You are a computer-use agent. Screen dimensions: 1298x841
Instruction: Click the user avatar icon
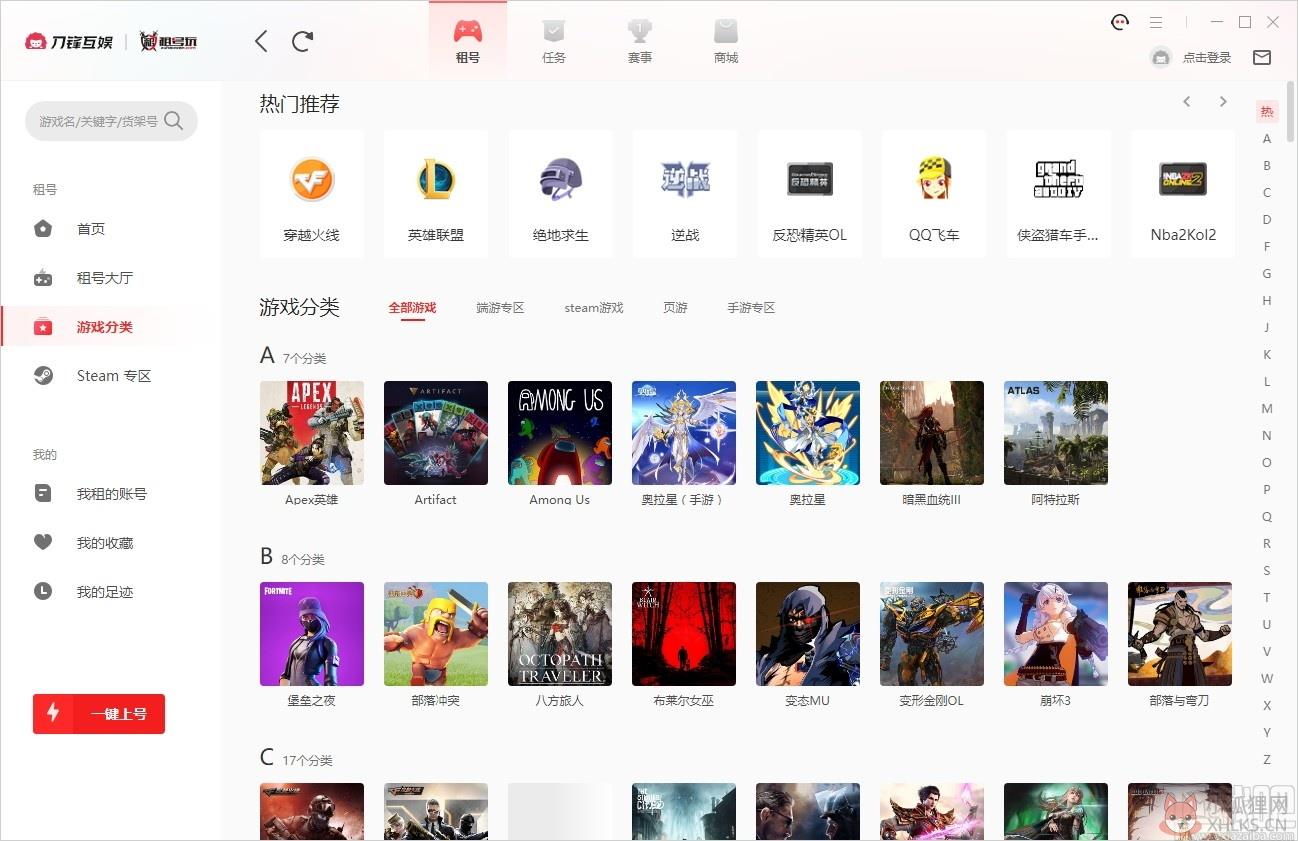coord(1161,57)
